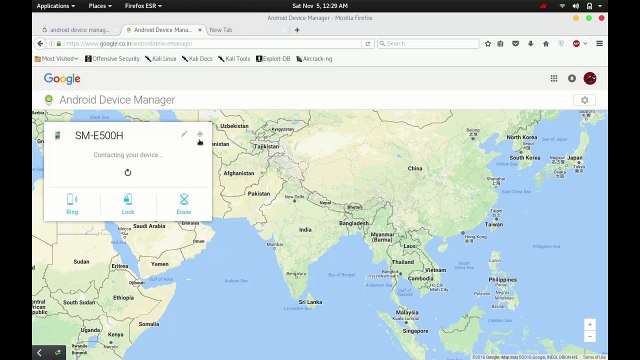Click the clock showing Sat Nov 5
Screen dimensions: 640x360
(320, 6)
